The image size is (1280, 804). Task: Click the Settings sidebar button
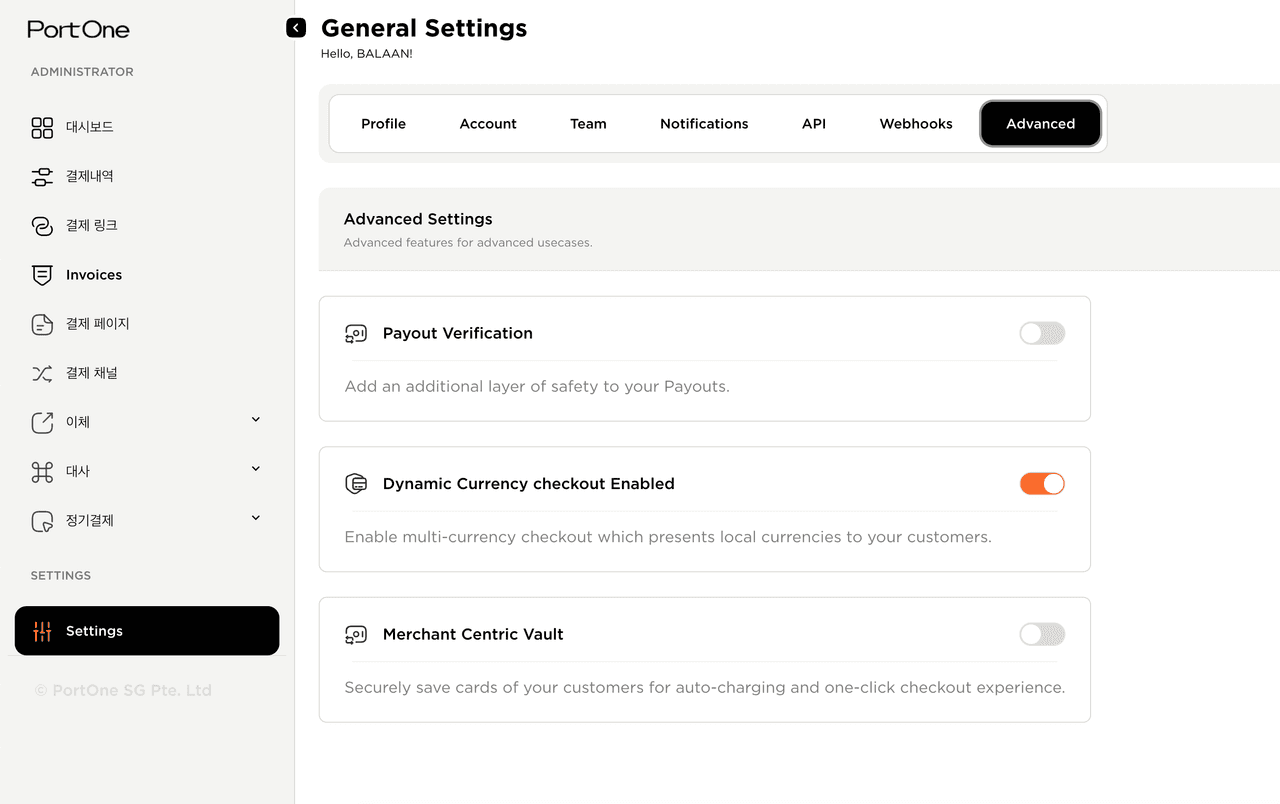tap(147, 631)
